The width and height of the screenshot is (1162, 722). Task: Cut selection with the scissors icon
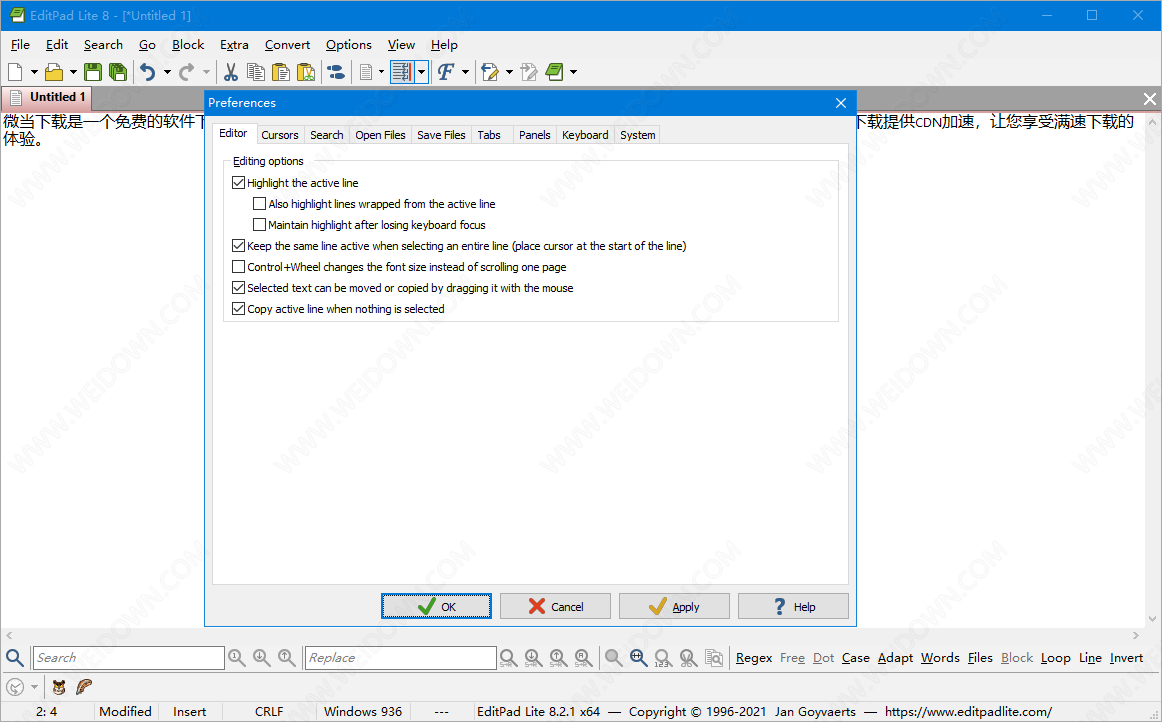pyautogui.click(x=230, y=72)
